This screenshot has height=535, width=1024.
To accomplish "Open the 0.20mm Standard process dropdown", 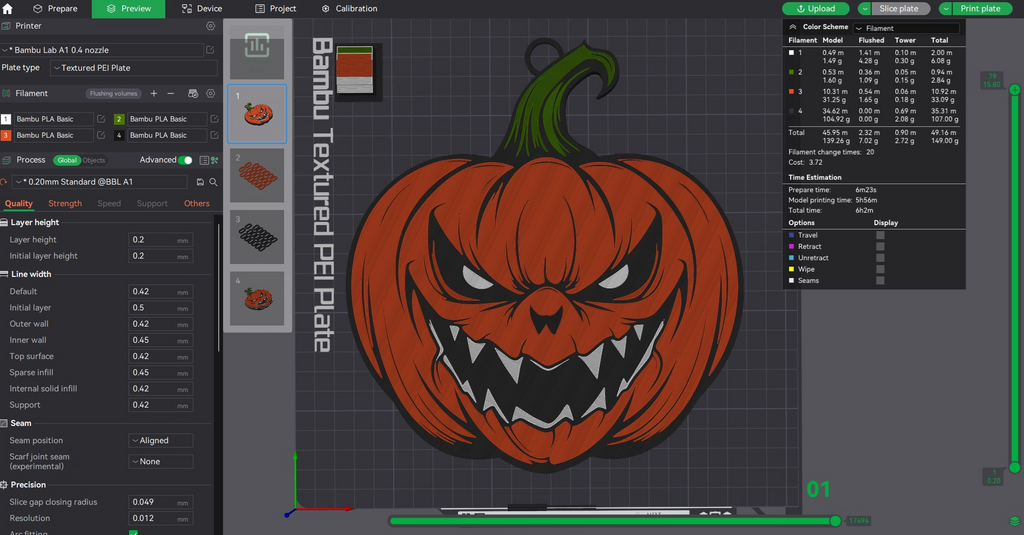I will pyautogui.click(x=100, y=182).
